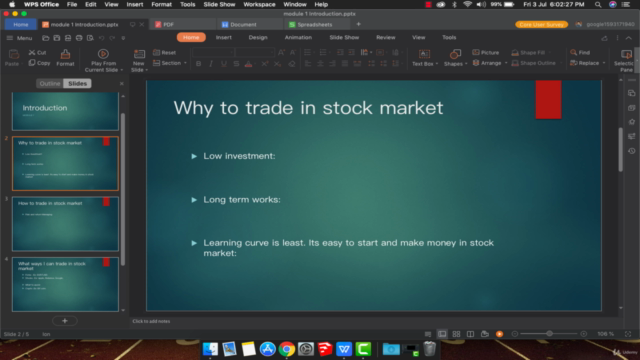Screen dimensions: 640x360
Task: Switch slide panel to Slides view
Action: coord(78,83)
